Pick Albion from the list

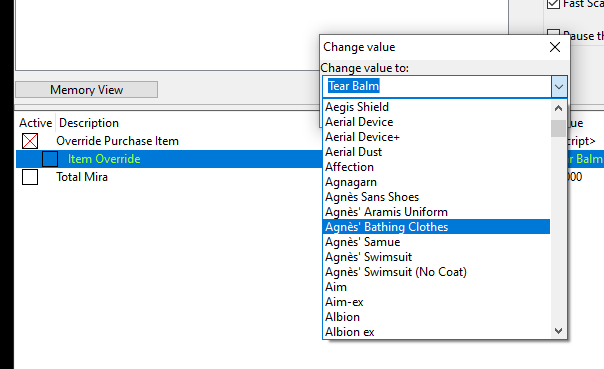point(436,317)
